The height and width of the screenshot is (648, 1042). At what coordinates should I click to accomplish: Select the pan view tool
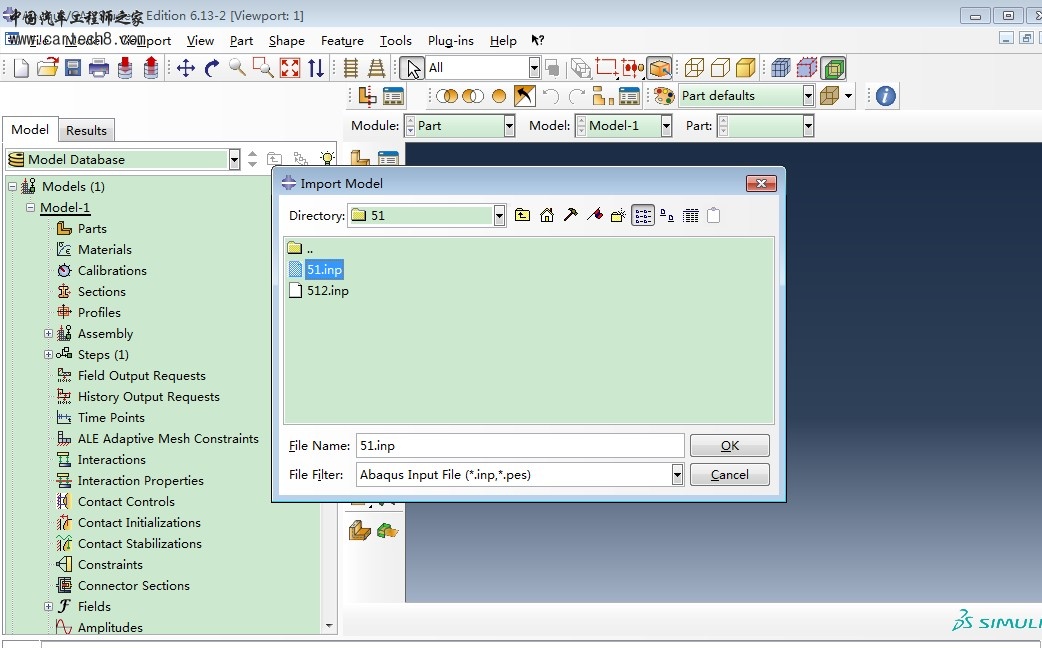point(186,68)
